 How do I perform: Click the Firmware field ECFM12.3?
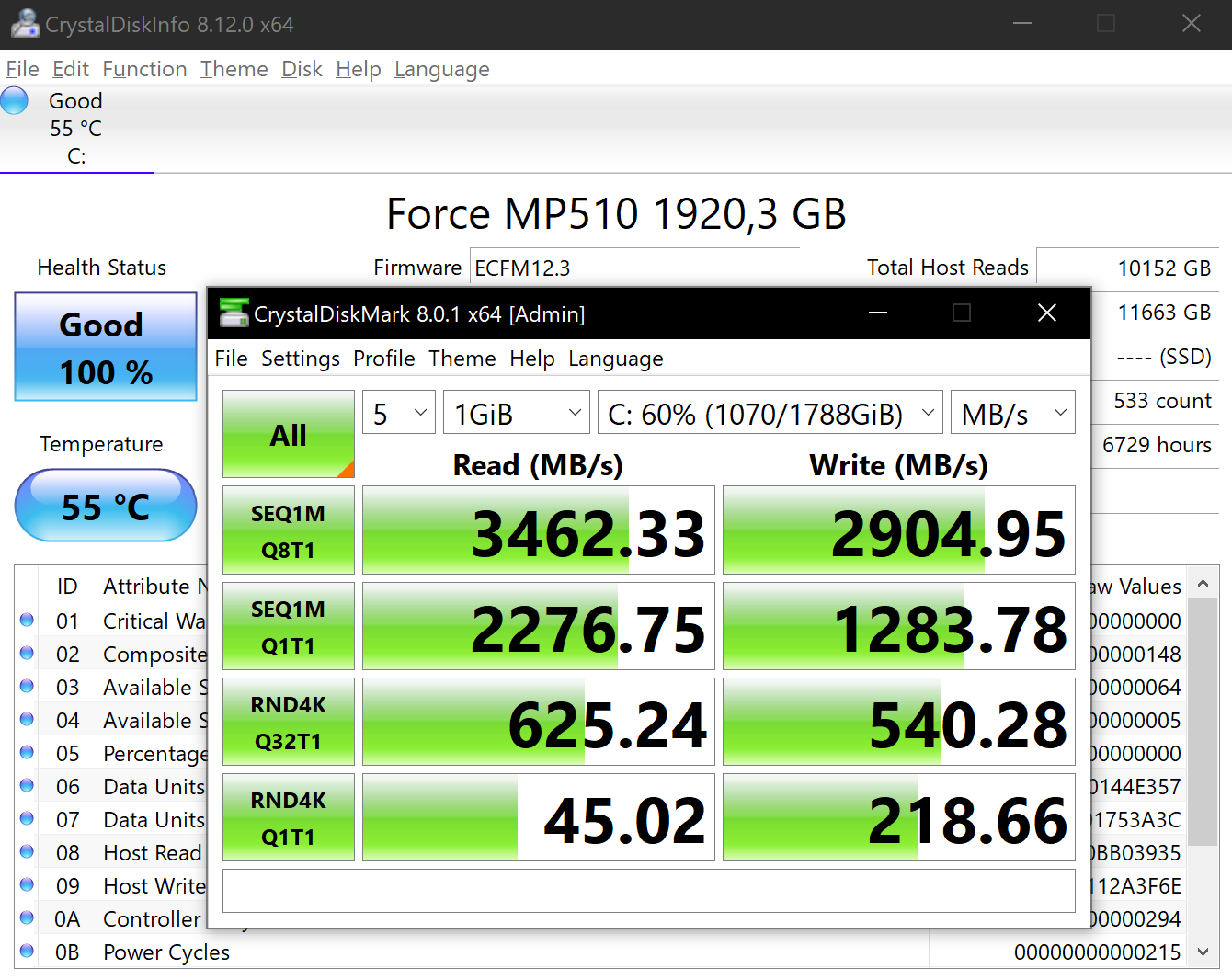[634, 268]
